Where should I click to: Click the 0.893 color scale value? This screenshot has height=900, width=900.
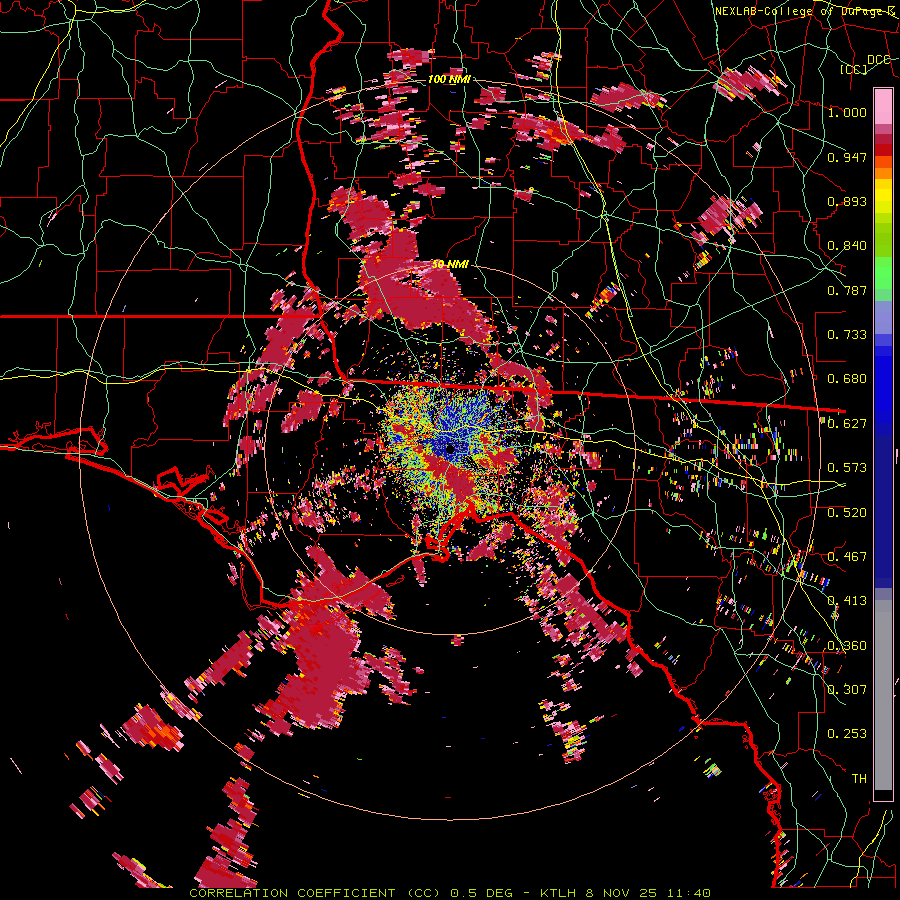click(847, 201)
